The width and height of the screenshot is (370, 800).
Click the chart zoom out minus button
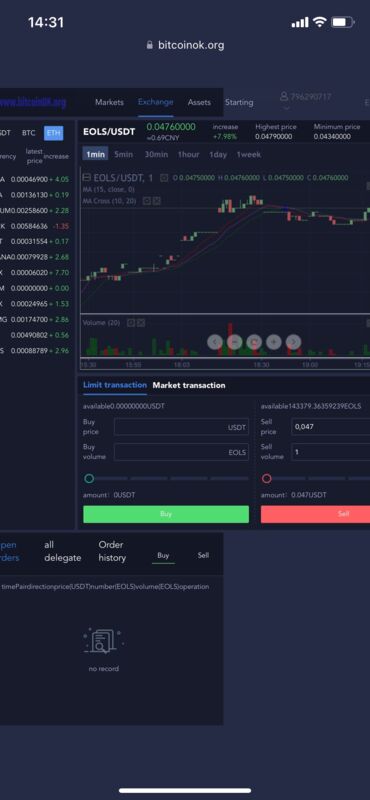[x=234, y=341]
